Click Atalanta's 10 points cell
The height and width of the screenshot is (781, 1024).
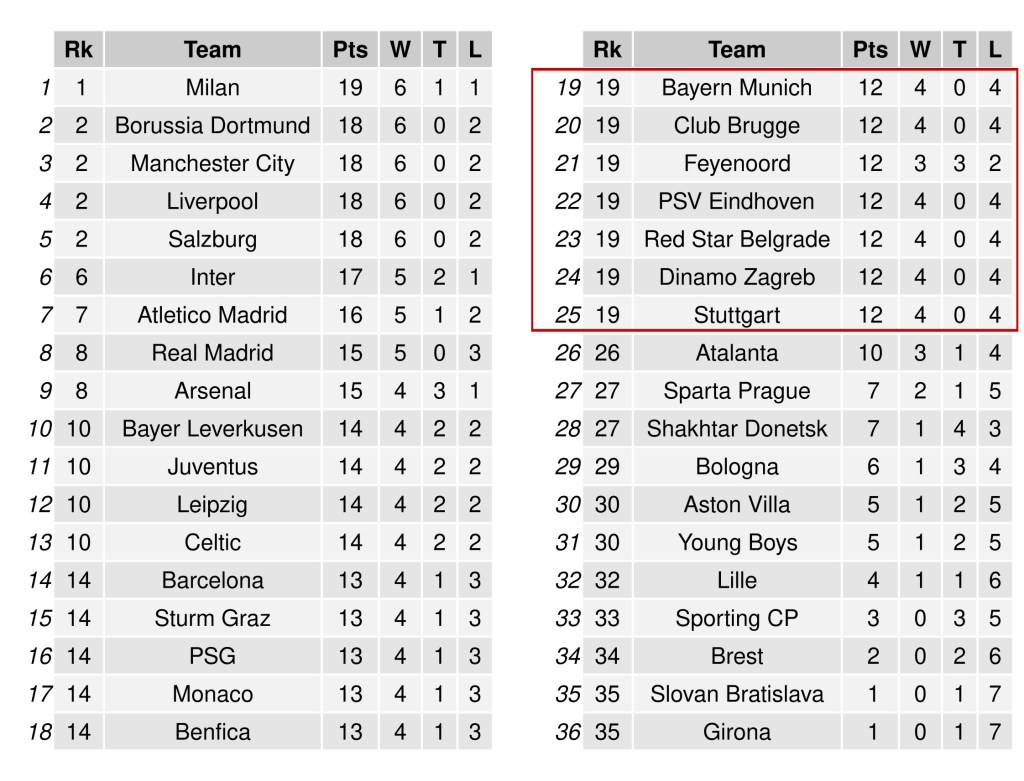coord(870,353)
